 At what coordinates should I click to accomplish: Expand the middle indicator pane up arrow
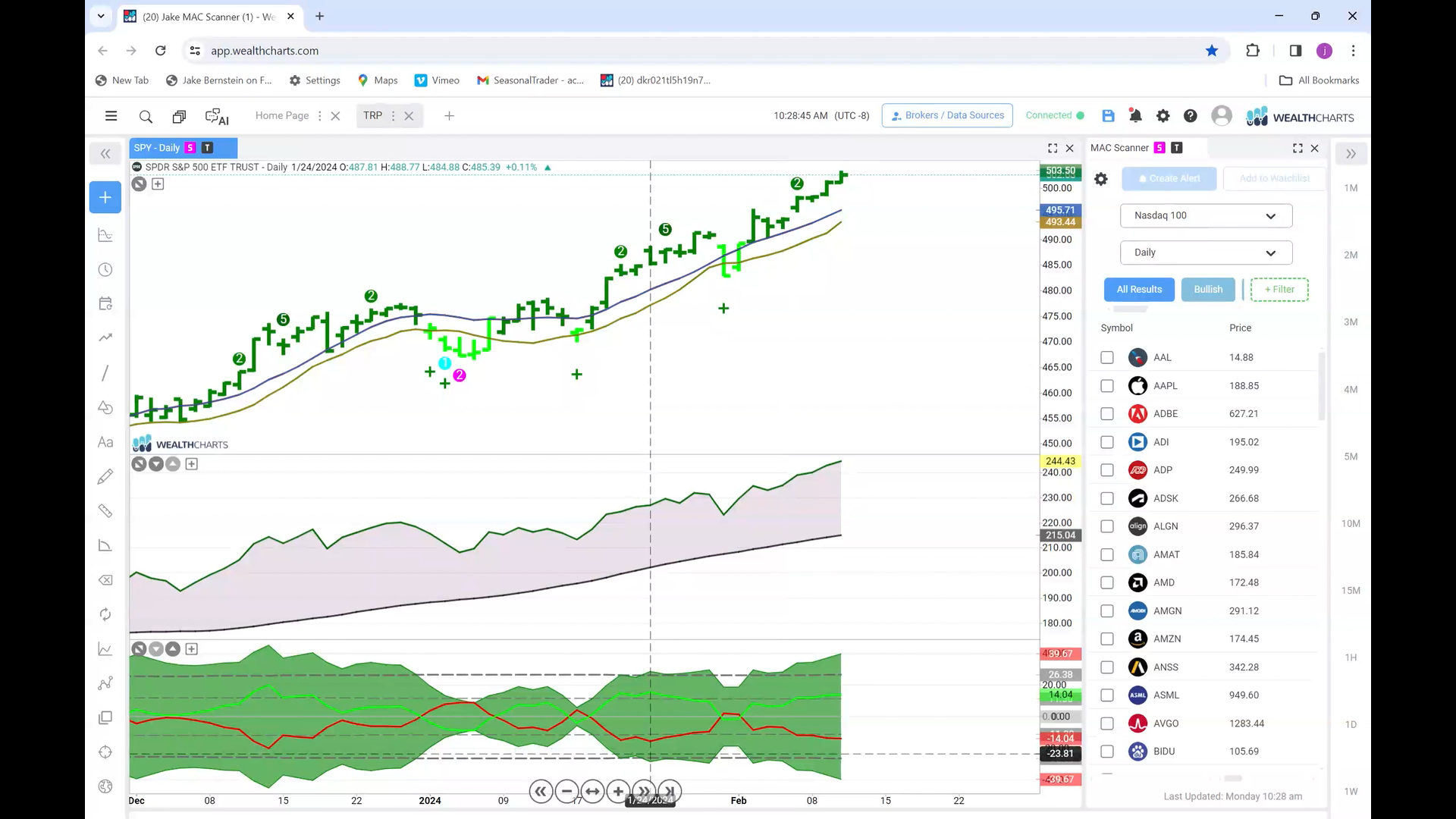pyautogui.click(x=173, y=464)
